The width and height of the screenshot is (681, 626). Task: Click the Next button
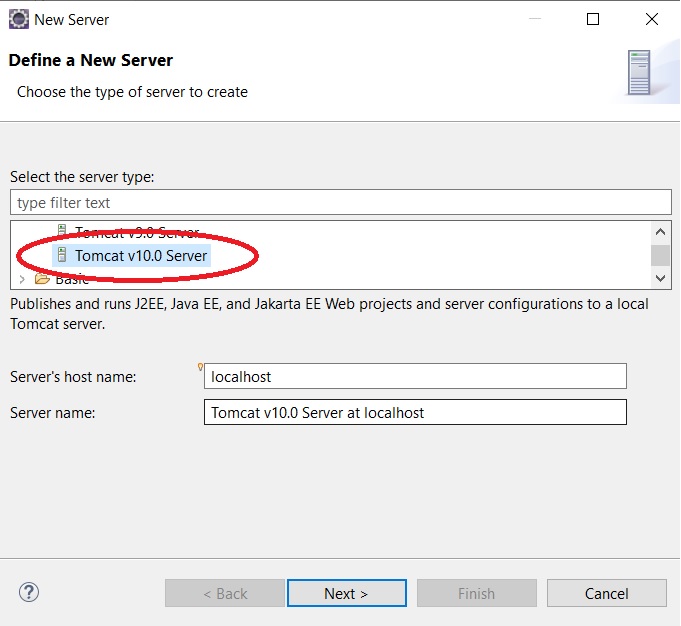347,593
